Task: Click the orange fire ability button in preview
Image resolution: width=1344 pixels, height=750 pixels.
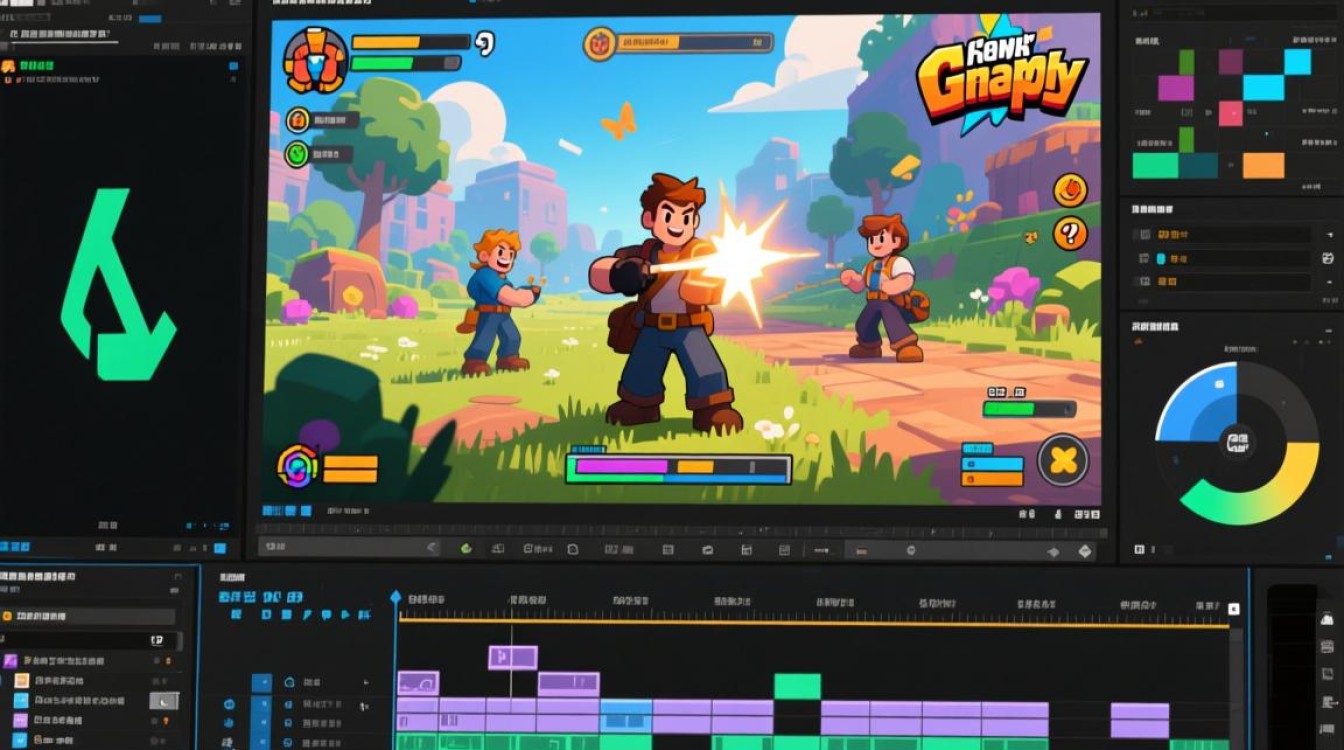Action: pos(1069,188)
